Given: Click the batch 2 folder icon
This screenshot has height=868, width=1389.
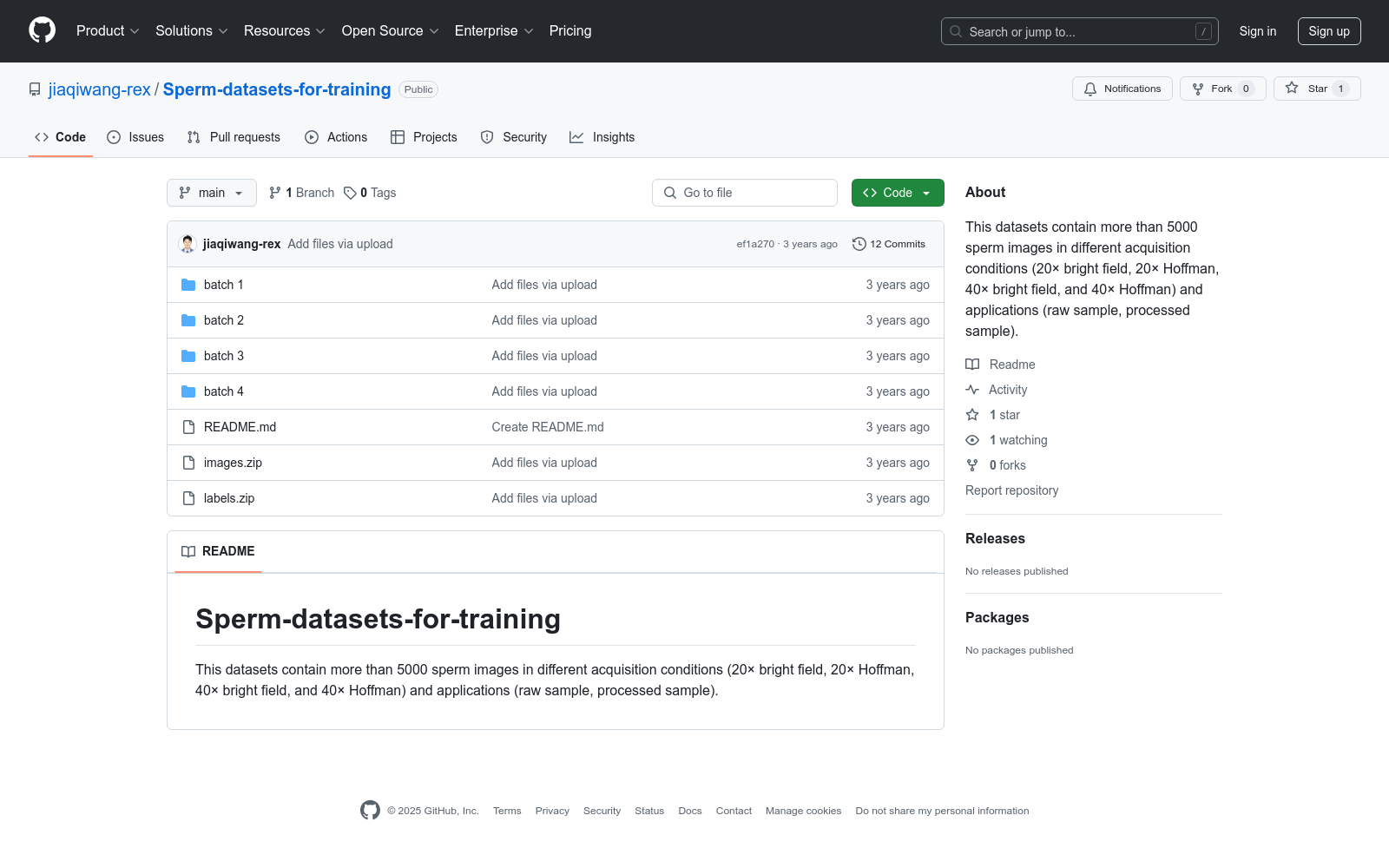Looking at the screenshot, I should coord(188,320).
